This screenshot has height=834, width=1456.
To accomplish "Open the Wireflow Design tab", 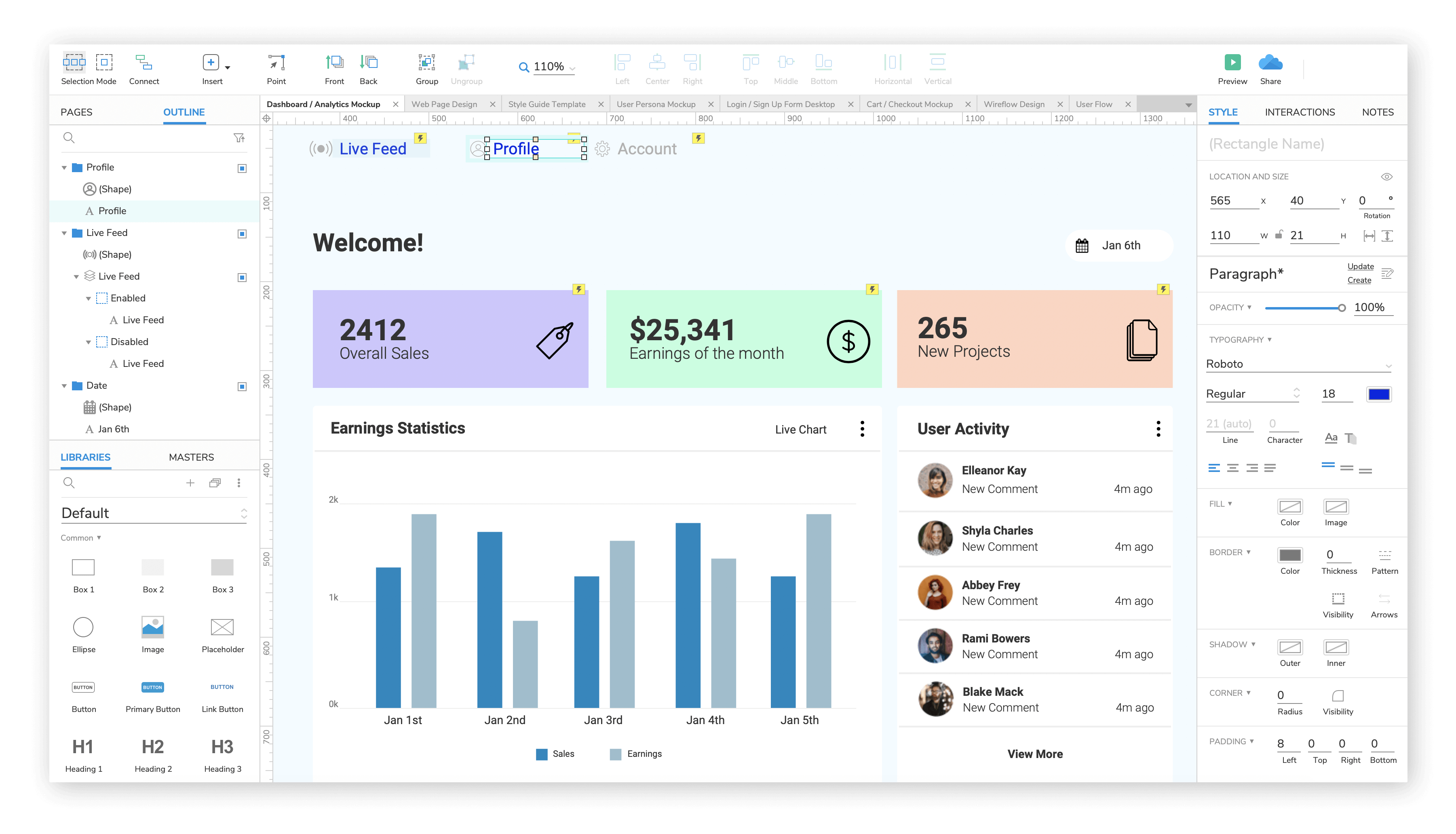I will pyautogui.click(x=1014, y=104).
